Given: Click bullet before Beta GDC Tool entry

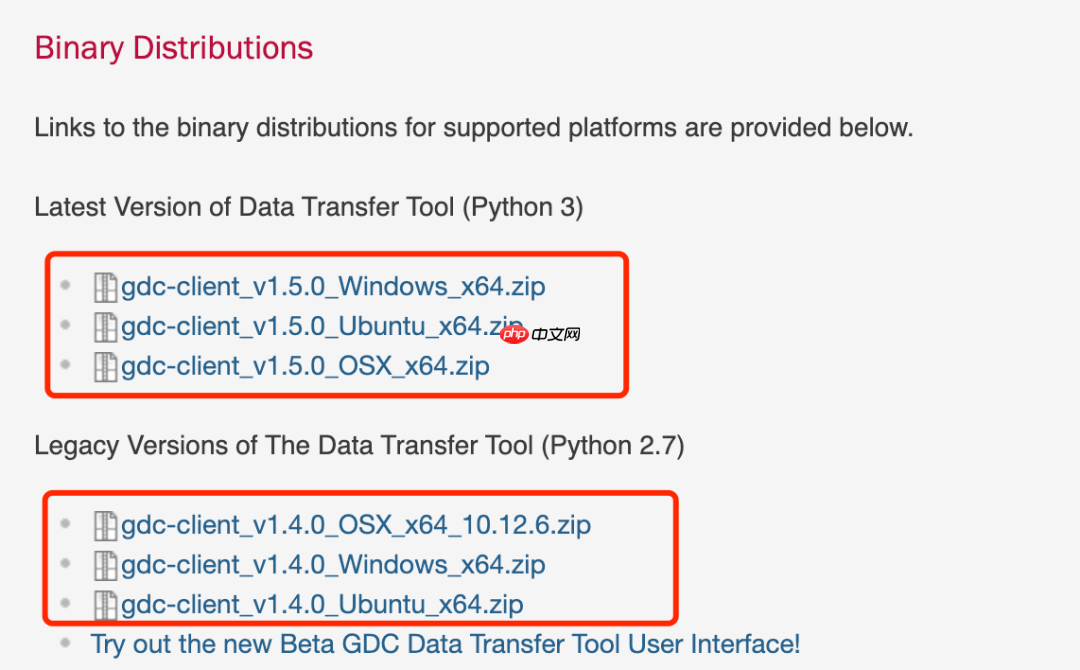Looking at the screenshot, I should [66, 642].
